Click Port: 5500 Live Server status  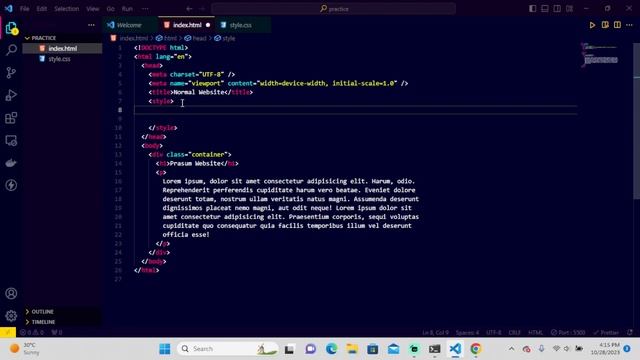point(568,332)
